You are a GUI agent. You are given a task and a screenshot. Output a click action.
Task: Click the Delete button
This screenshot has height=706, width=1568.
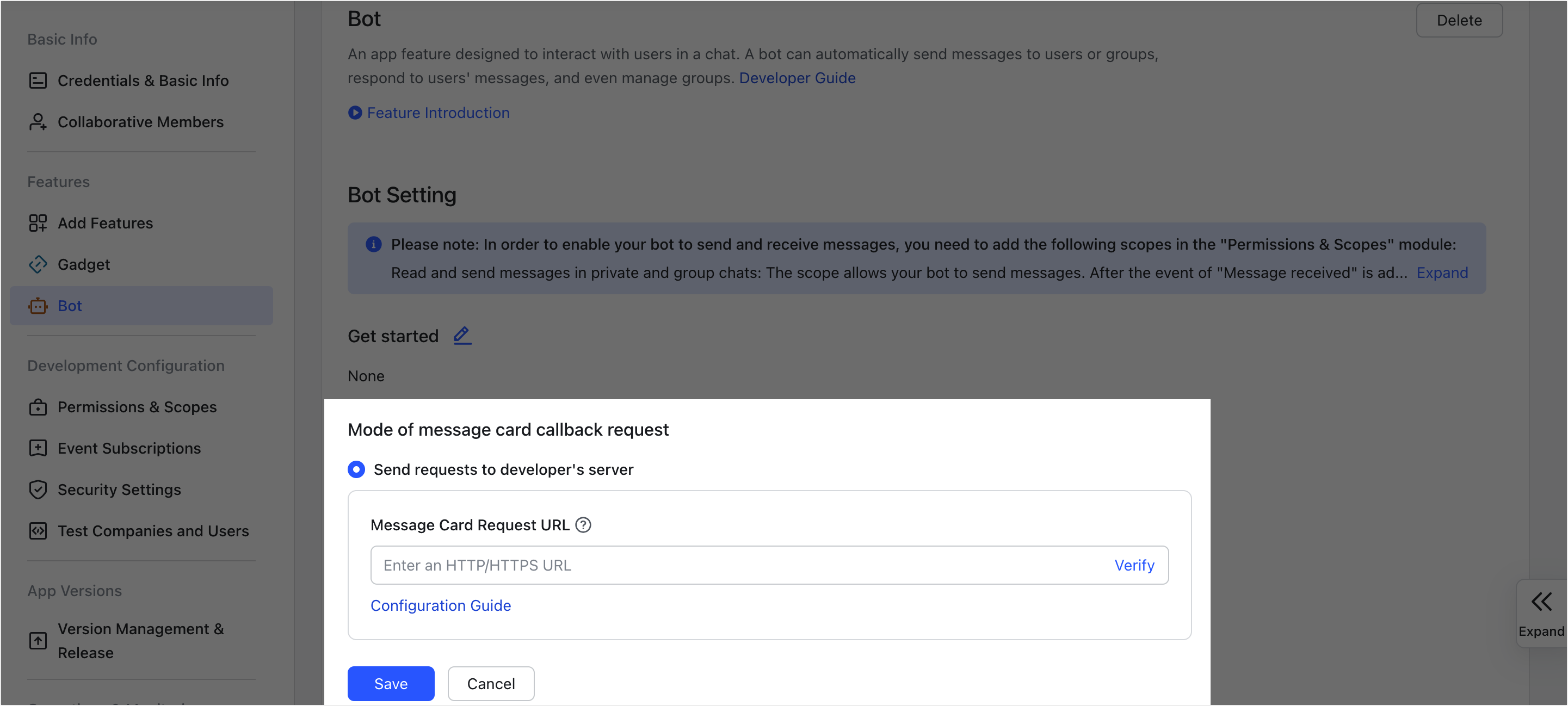(x=1459, y=20)
